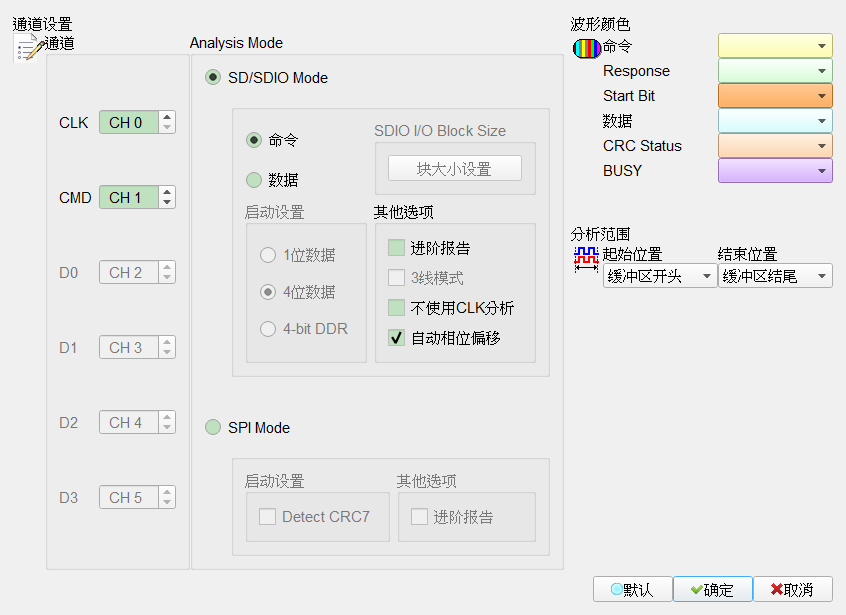
Task: Toggle 进阶报告 checkbox in SPI Mode
Action: pos(419,516)
